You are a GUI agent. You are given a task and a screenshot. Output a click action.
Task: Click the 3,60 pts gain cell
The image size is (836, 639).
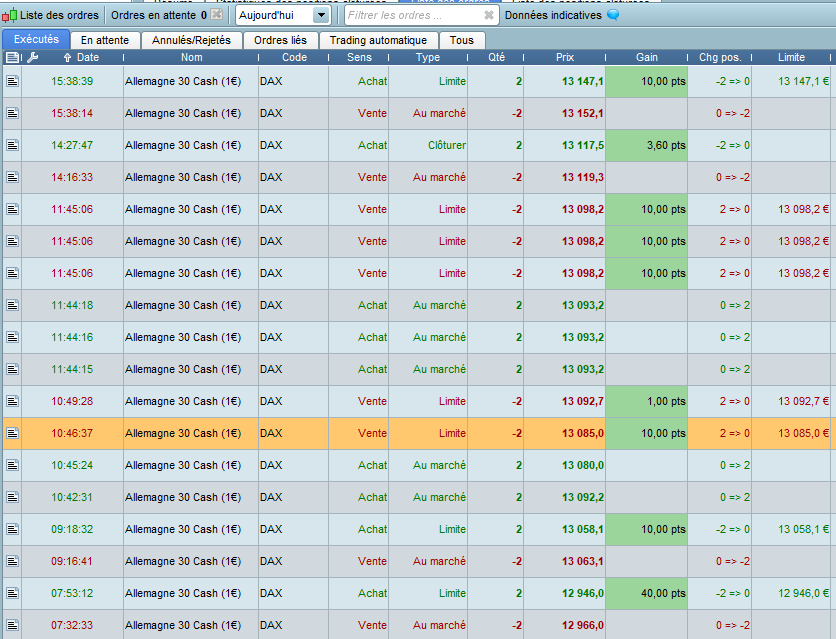(647, 145)
